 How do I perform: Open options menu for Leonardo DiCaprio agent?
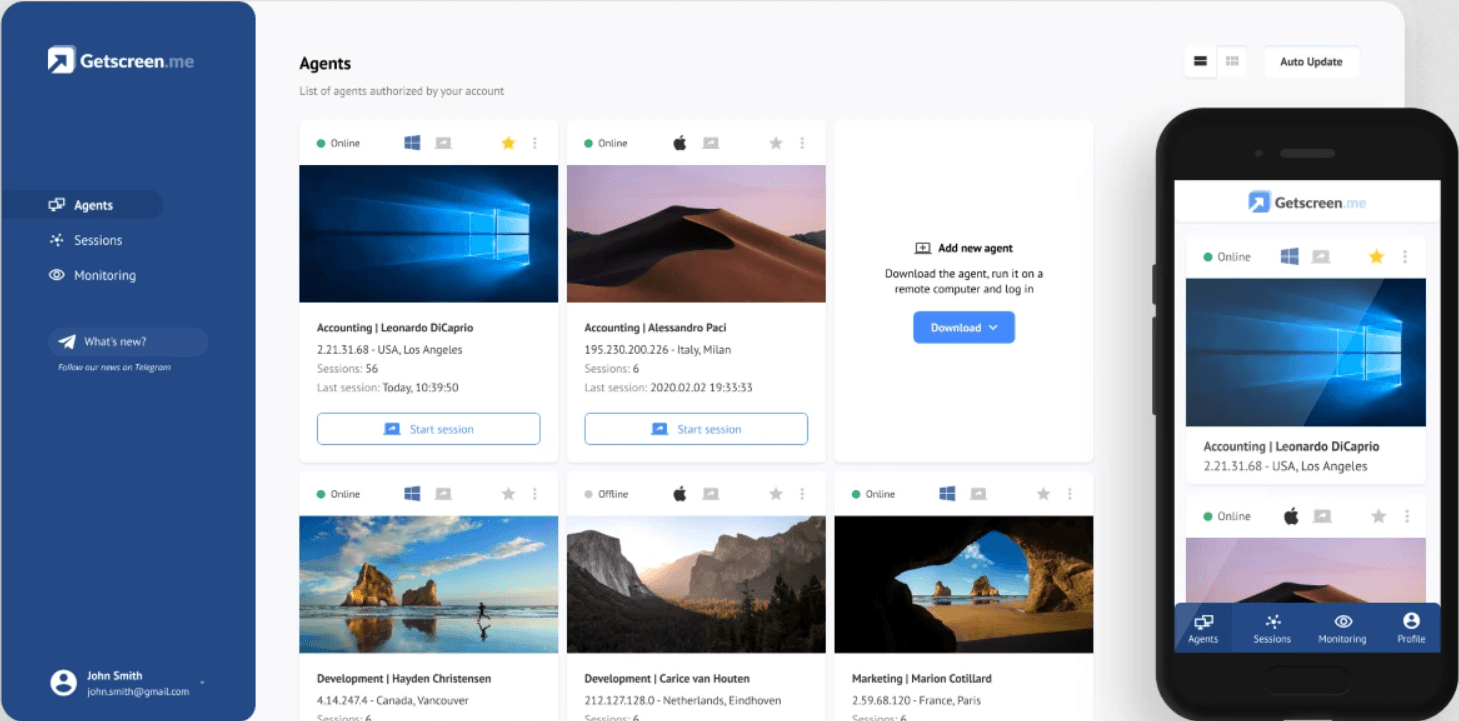click(535, 143)
